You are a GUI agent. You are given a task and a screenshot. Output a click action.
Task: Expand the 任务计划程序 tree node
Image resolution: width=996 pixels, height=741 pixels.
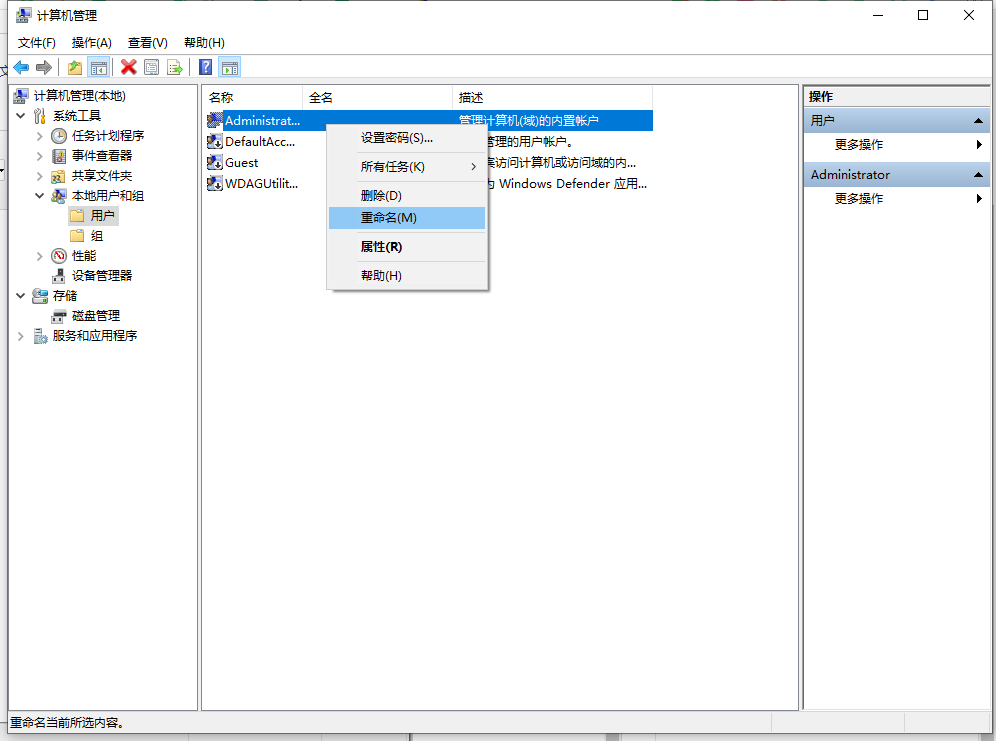click(x=40, y=136)
